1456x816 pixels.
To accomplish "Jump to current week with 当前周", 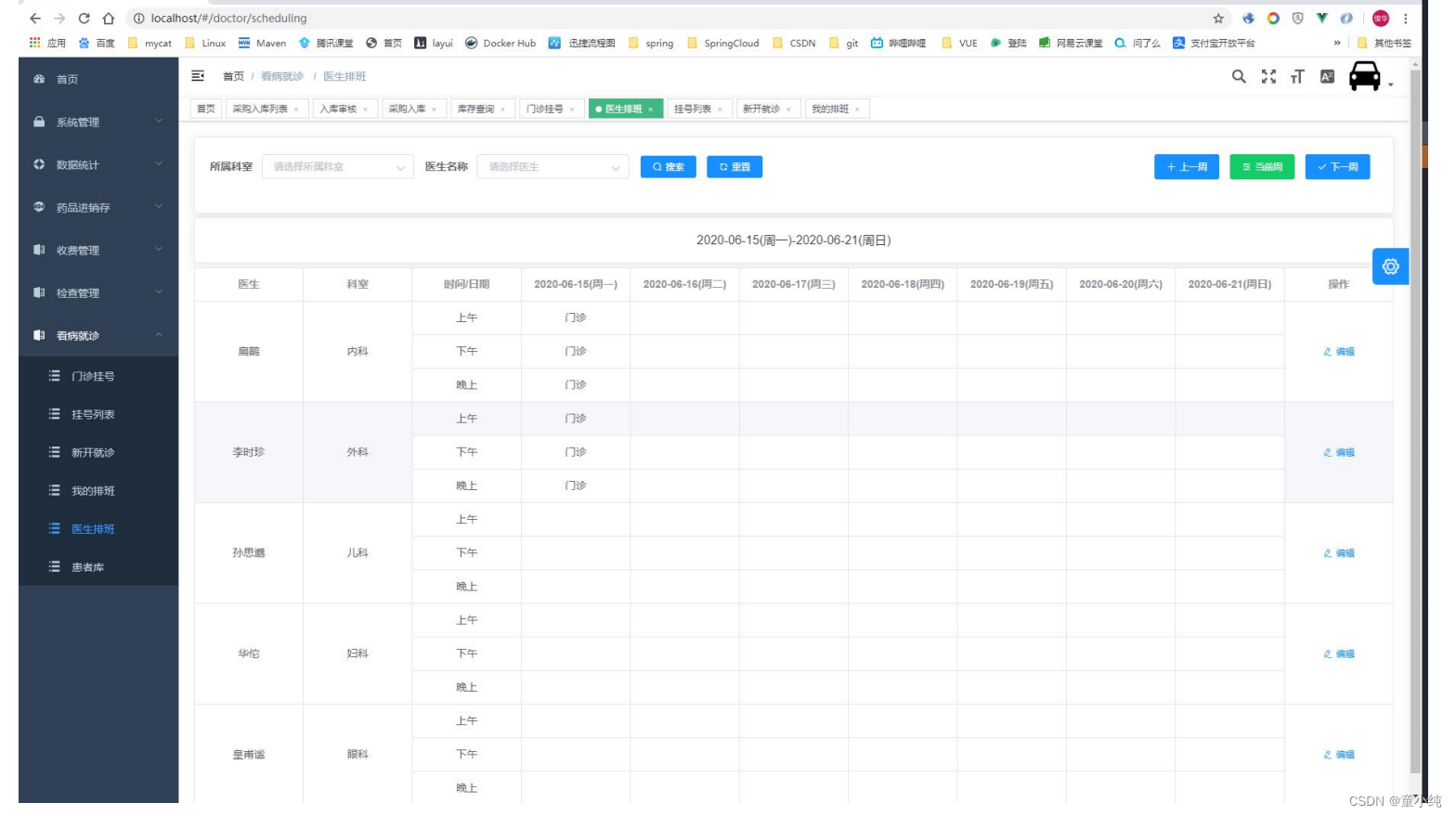I will click(1262, 167).
